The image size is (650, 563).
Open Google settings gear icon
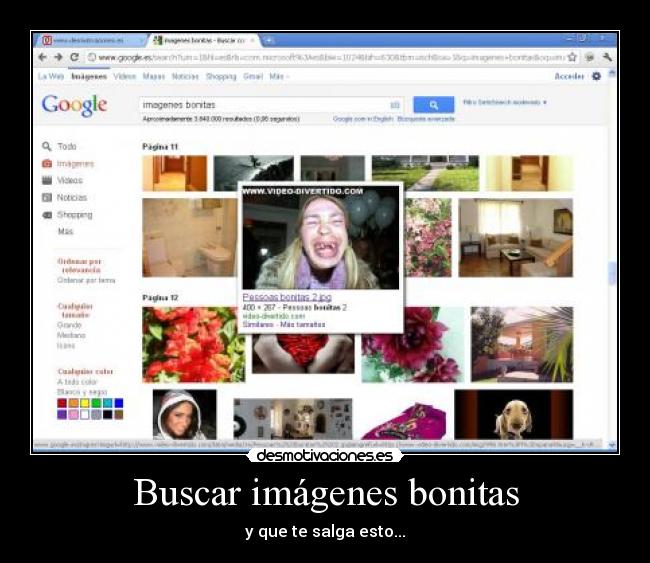597,76
